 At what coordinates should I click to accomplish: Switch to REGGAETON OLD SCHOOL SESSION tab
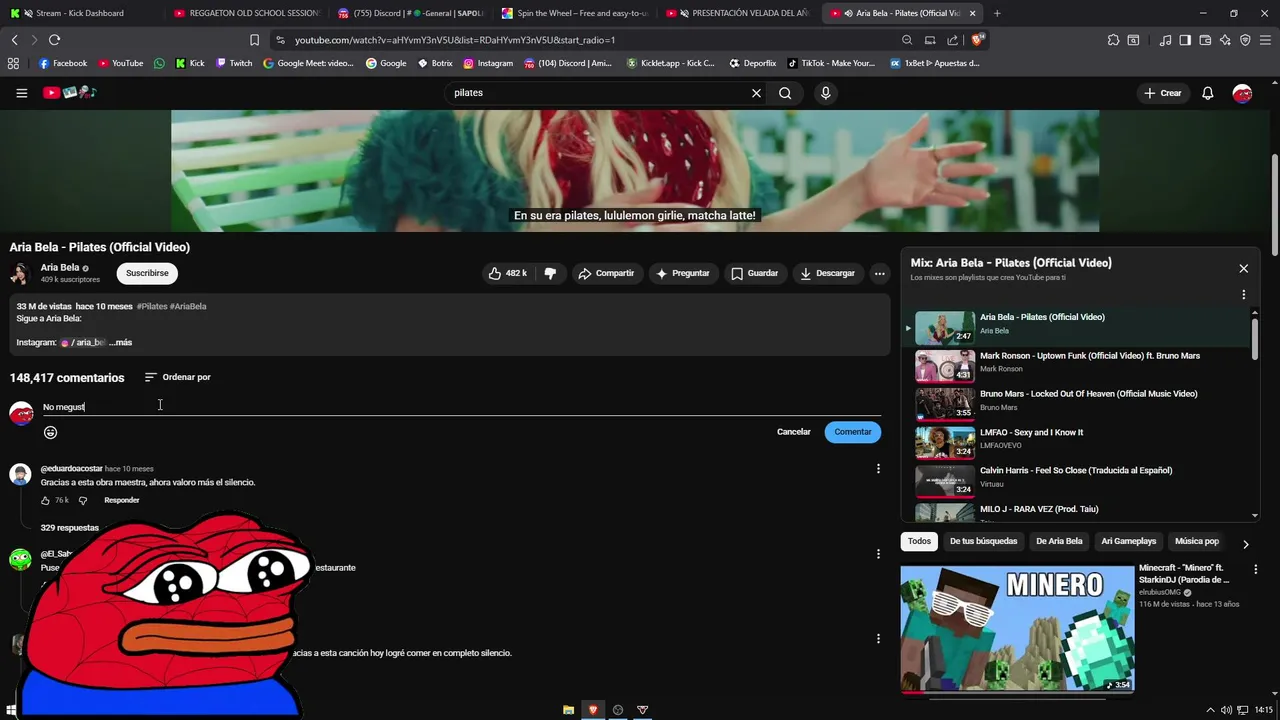click(246, 13)
